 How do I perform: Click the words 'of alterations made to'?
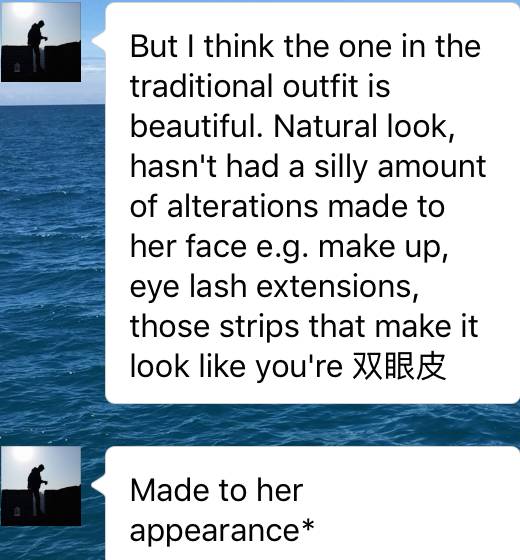click(288, 206)
